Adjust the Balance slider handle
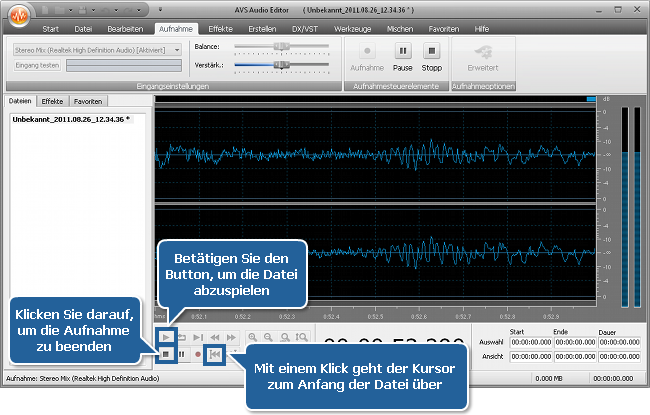650x415 pixels. [x=281, y=46]
